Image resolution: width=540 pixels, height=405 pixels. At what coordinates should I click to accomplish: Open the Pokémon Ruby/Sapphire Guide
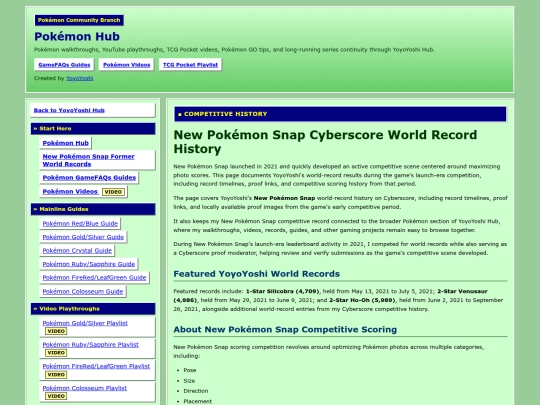pos(89,264)
